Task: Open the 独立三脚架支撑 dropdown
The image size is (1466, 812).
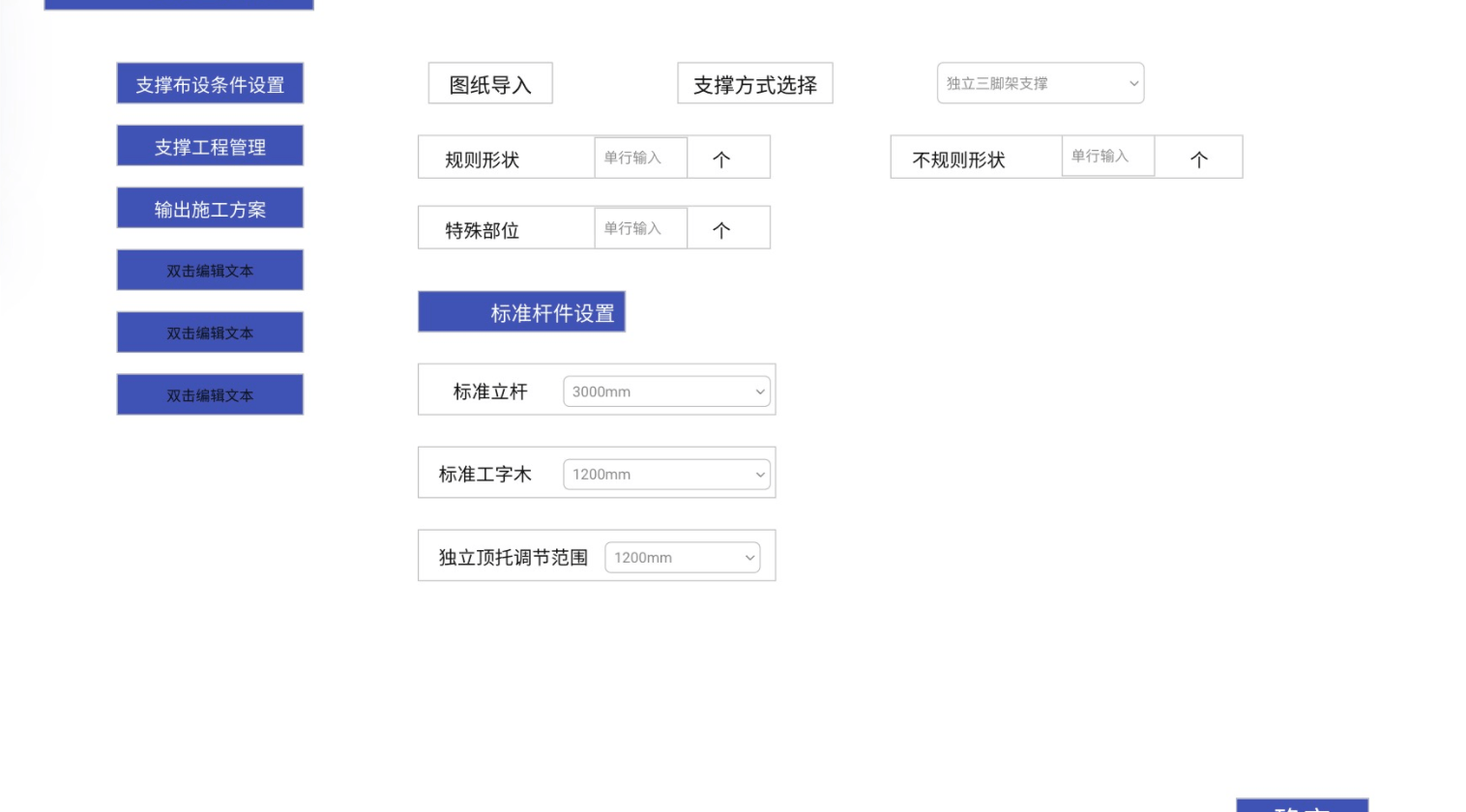Action: 1041,83
